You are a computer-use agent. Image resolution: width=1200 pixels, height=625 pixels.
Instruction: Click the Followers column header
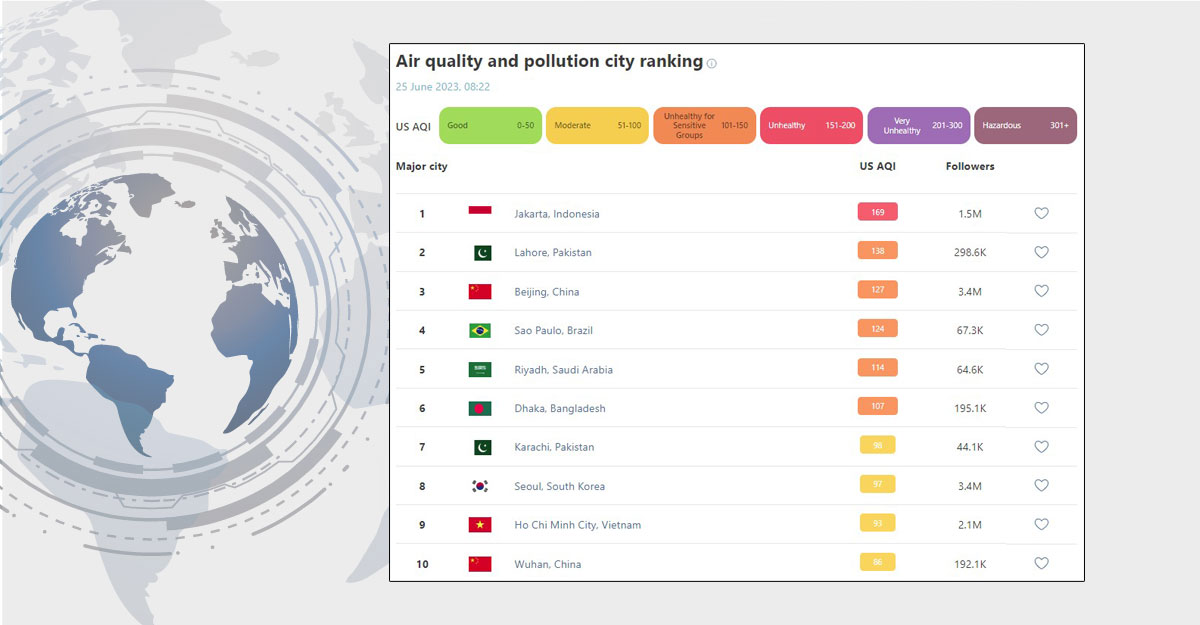click(970, 166)
